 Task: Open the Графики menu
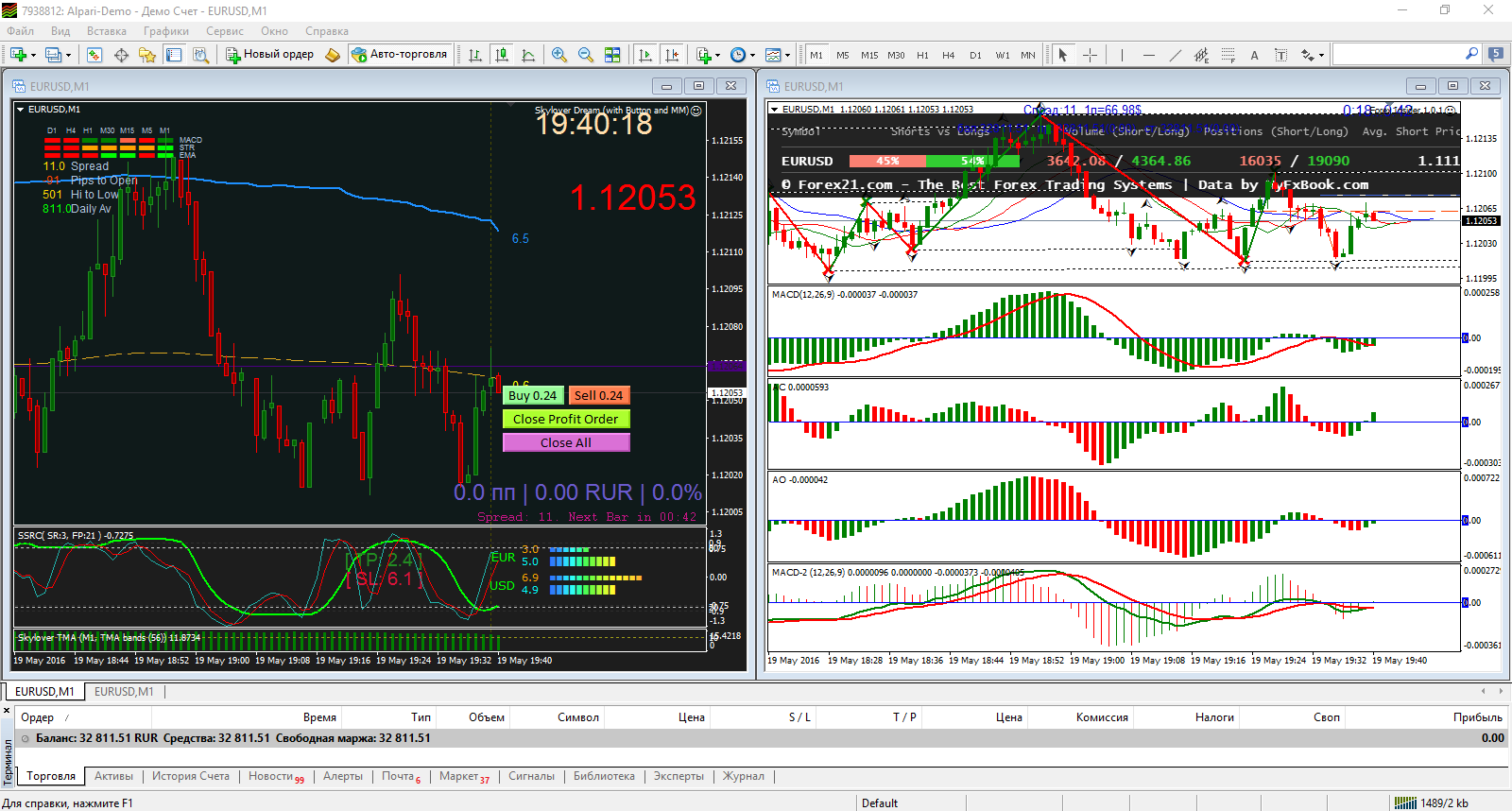pos(165,31)
